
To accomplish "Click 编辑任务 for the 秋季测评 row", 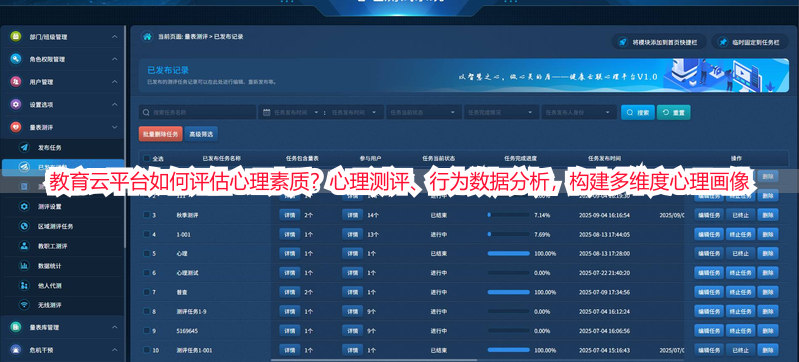I will point(709,215).
